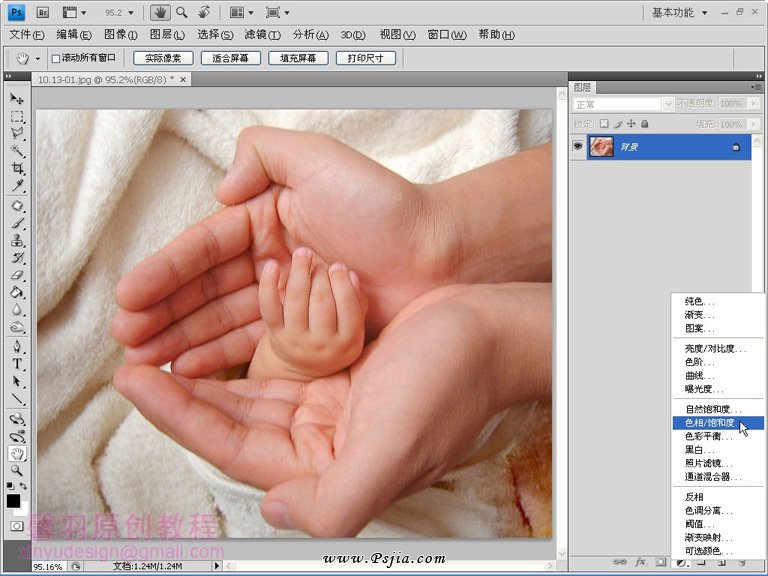Image resolution: width=768 pixels, height=576 pixels.
Task: Open the 滤镜 menu
Action: pyautogui.click(x=262, y=35)
